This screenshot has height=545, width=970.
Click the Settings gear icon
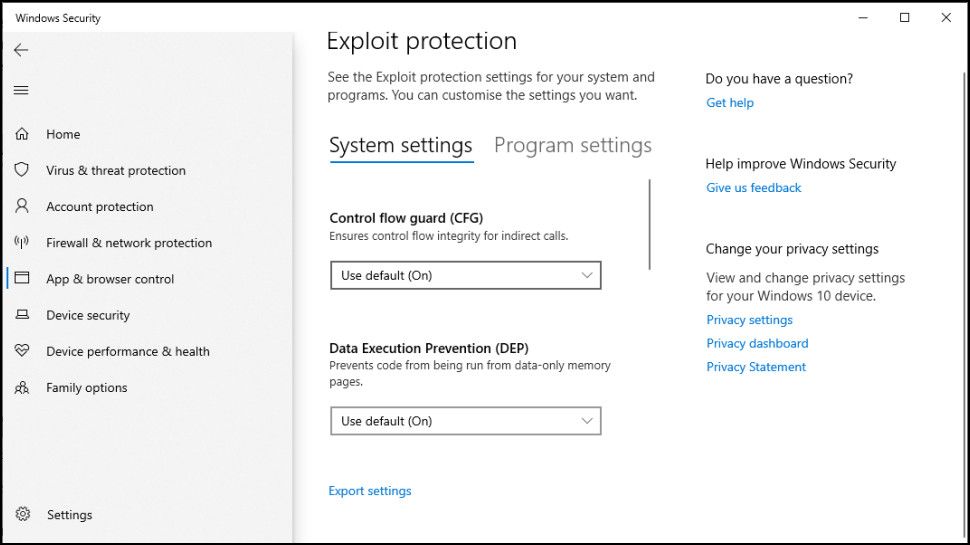[23, 514]
